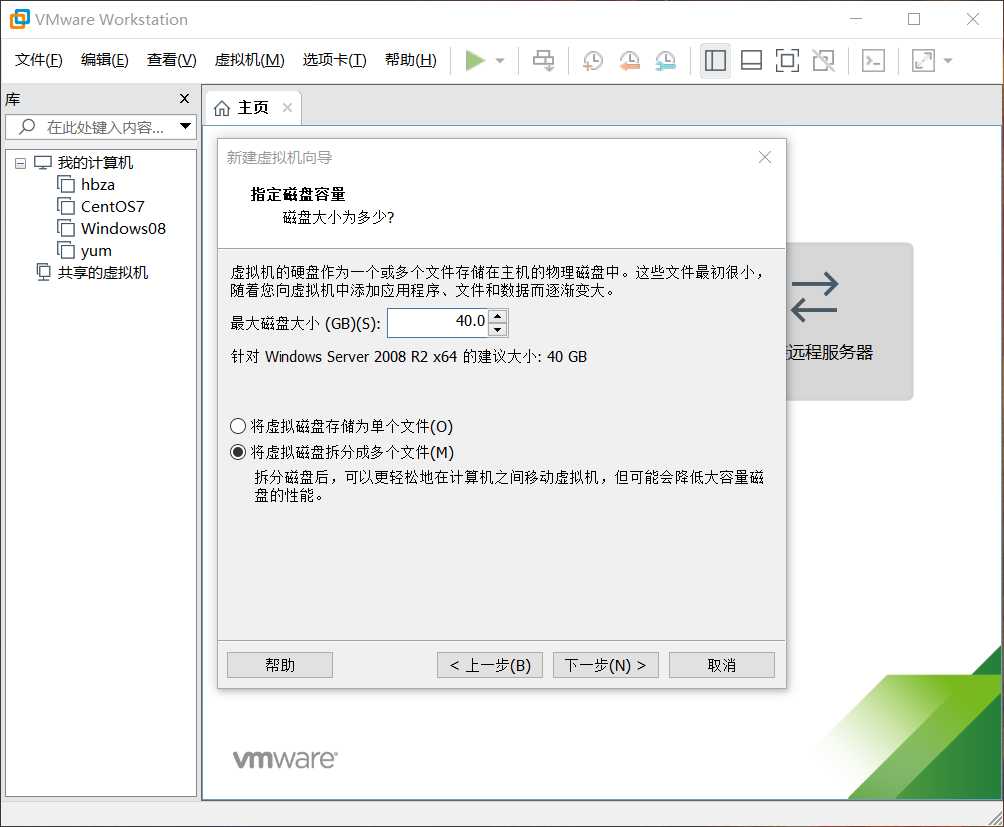Close the 新建虚拟机向导 dialog
Viewport: 1004px width, 827px height.
tap(765, 157)
